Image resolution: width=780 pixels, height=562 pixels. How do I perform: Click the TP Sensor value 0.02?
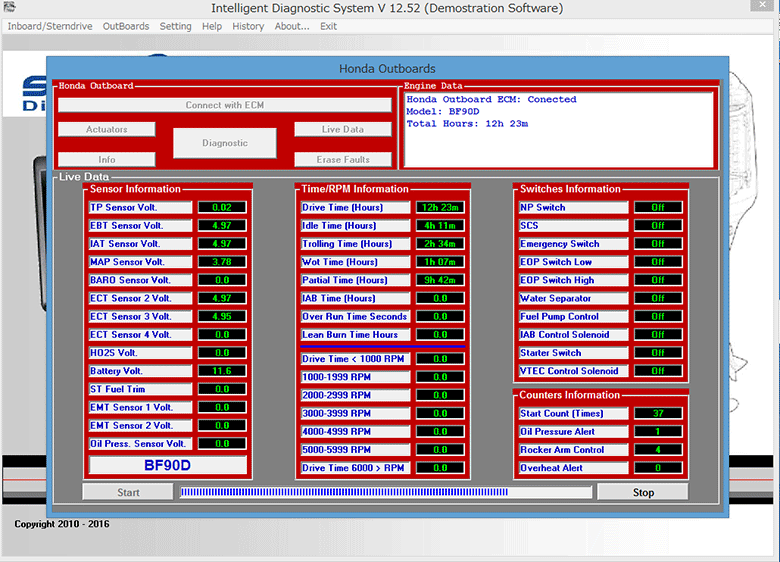[222, 207]
